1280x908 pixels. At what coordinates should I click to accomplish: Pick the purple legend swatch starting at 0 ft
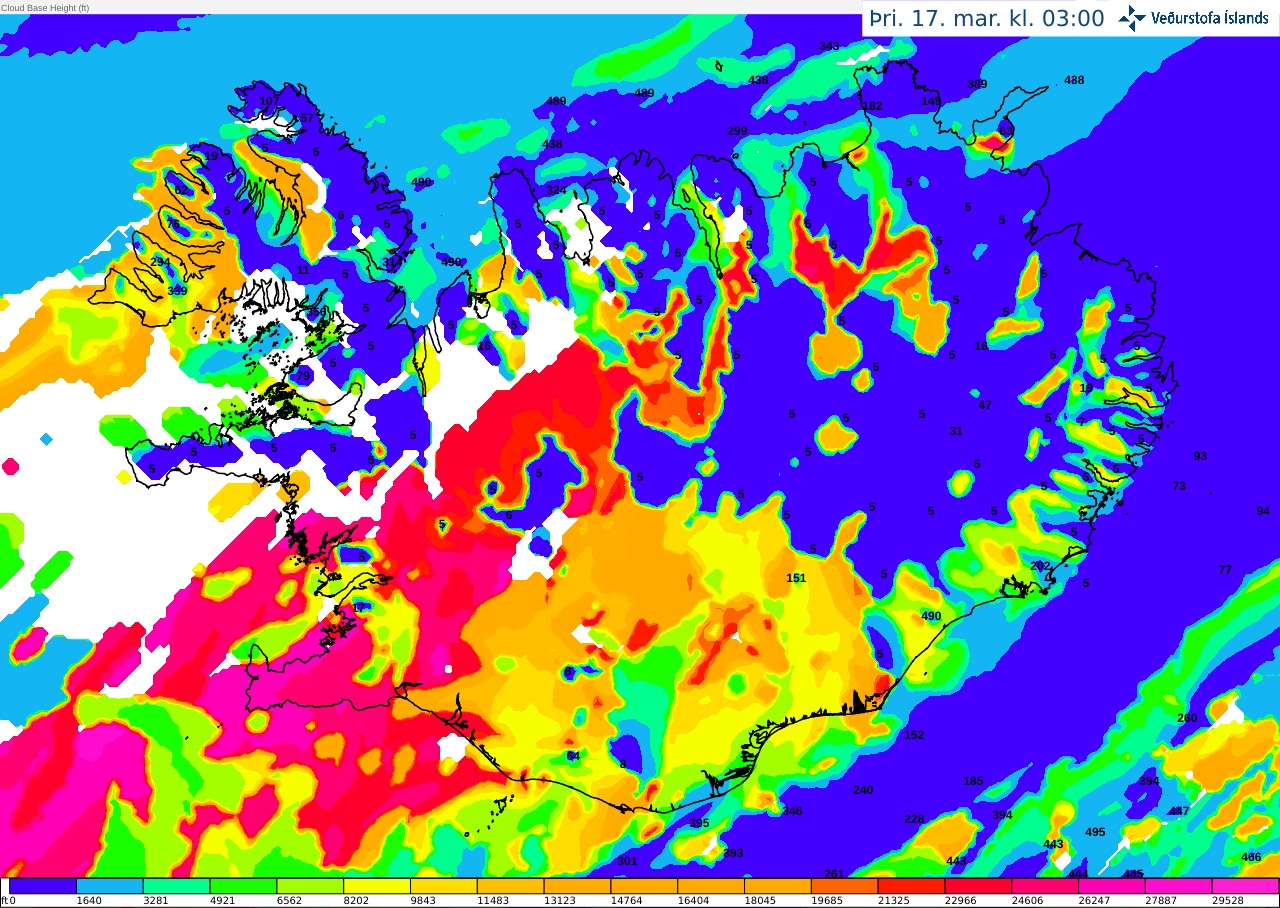click(x=43, y=886)
